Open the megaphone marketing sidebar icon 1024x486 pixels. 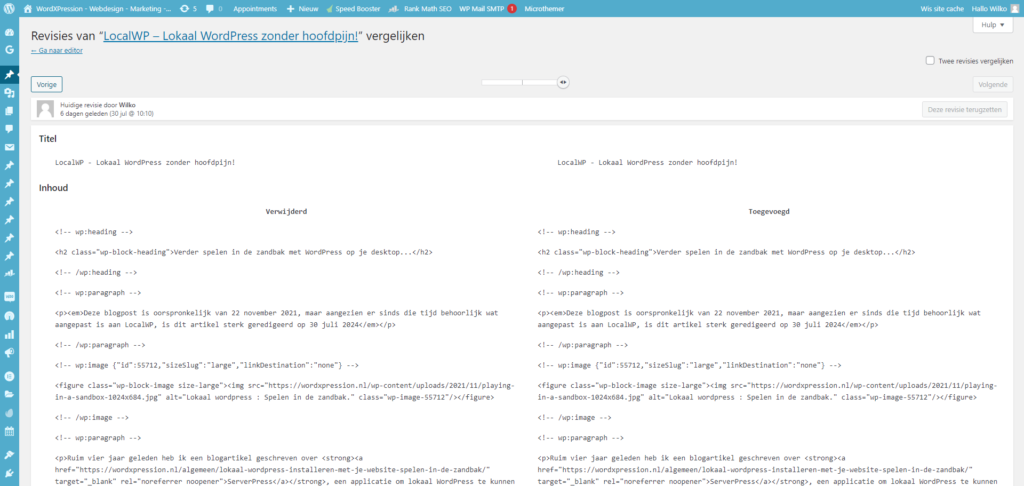(9, 353)
